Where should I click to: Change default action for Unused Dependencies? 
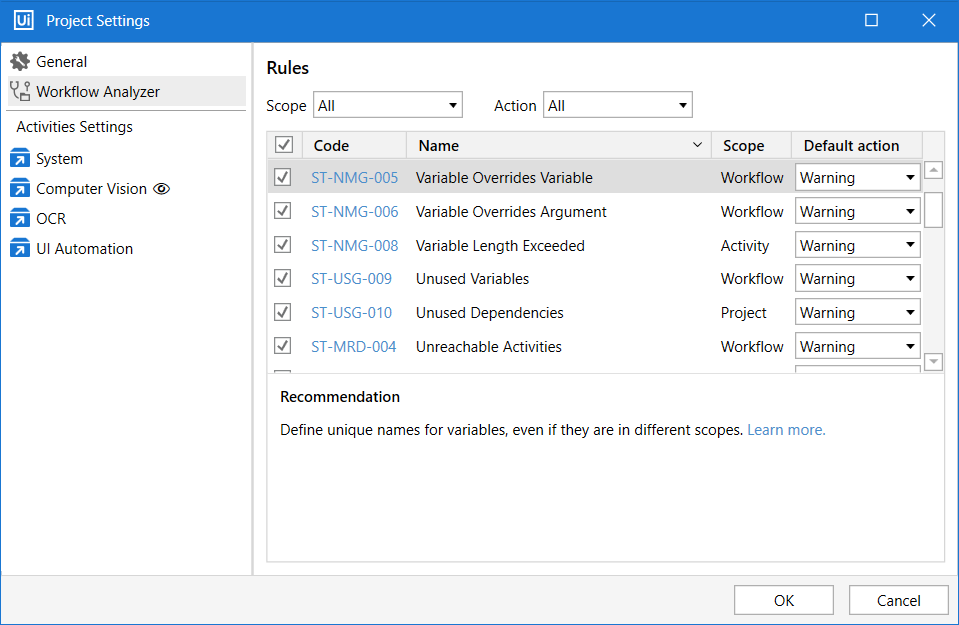tap(857, 313)
